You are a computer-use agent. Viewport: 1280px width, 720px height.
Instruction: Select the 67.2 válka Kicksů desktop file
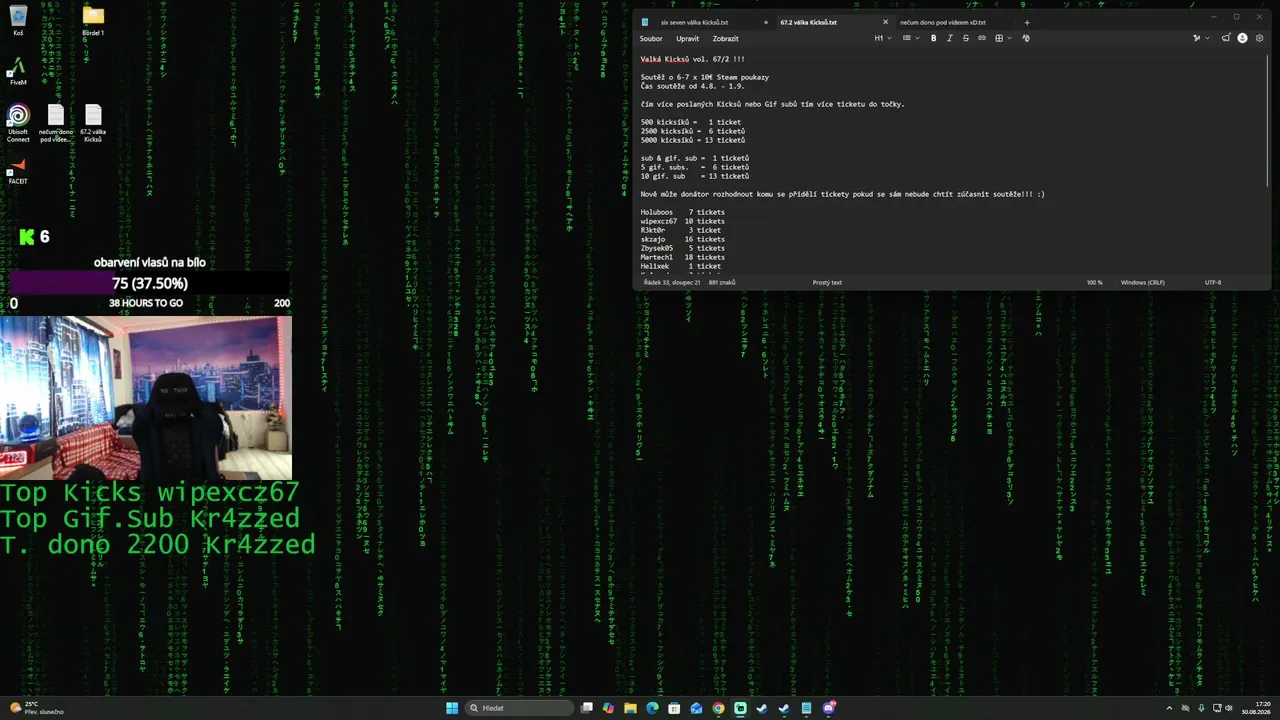[x=93, y=124]
